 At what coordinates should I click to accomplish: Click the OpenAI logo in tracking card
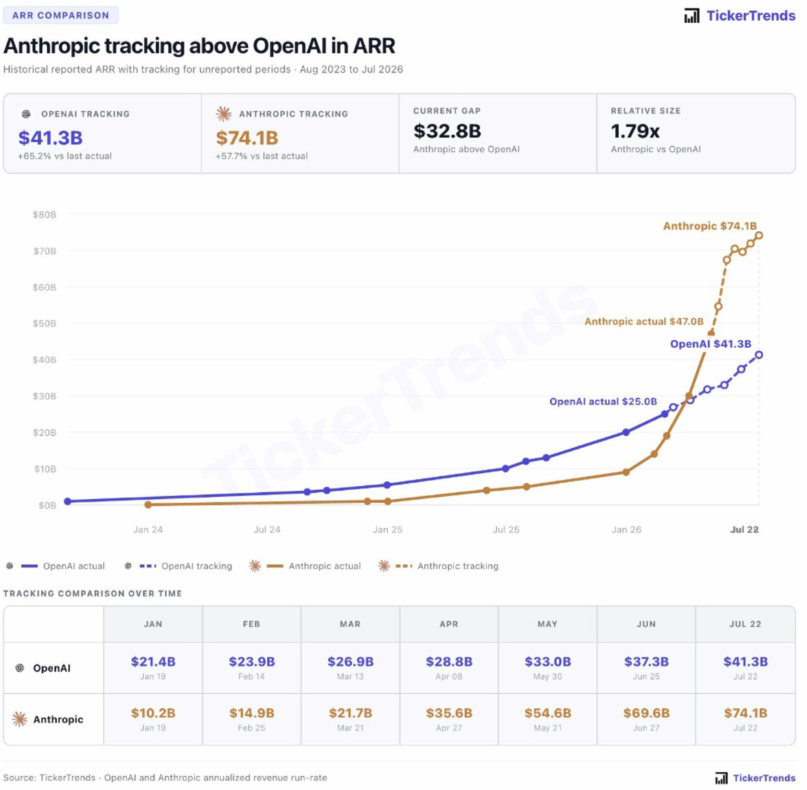pos(26,114)
